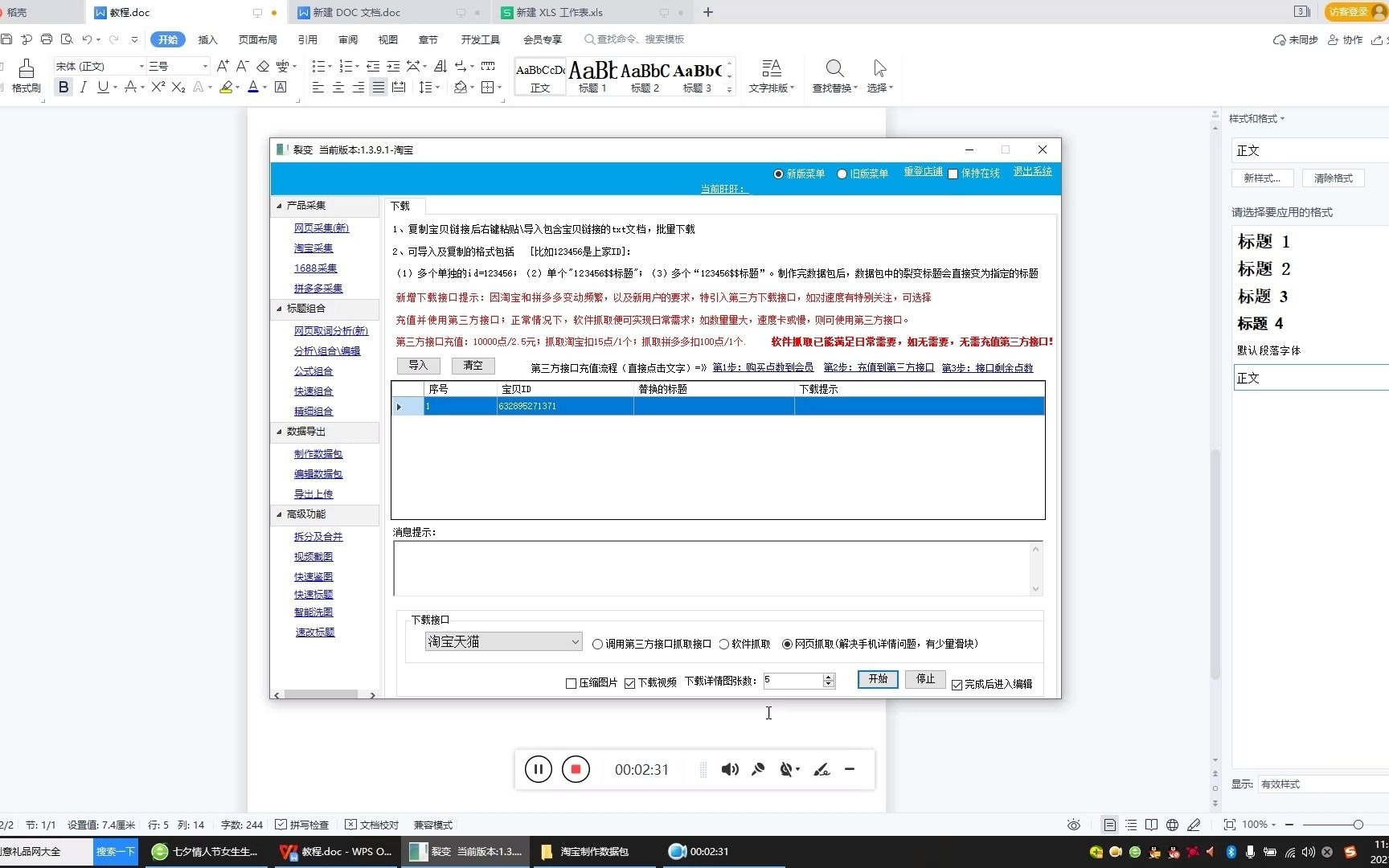Click the 开始 download button
The width and height of the screenshot is (1389, 868).
[878, 679]
